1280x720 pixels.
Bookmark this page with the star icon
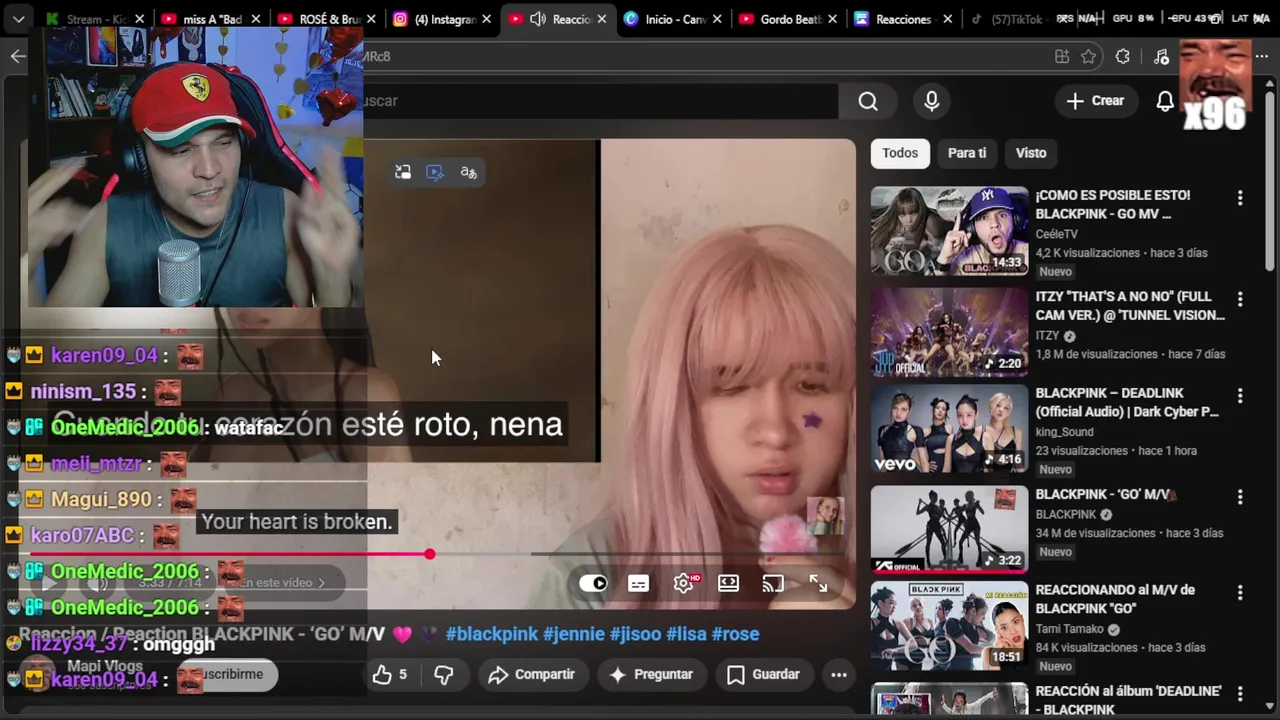click(x=1089, y=57)
